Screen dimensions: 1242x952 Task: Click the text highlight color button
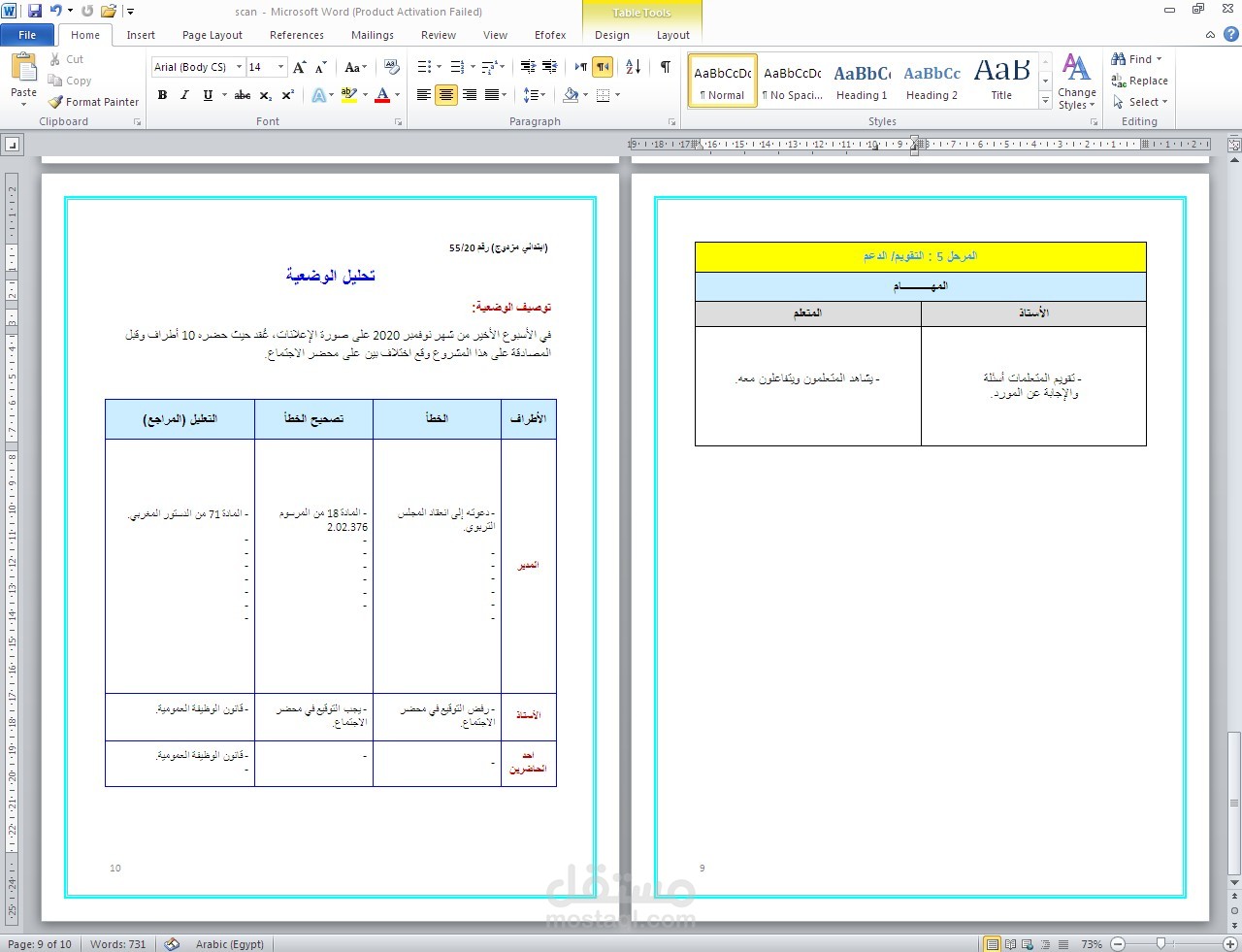coord(348,95)
